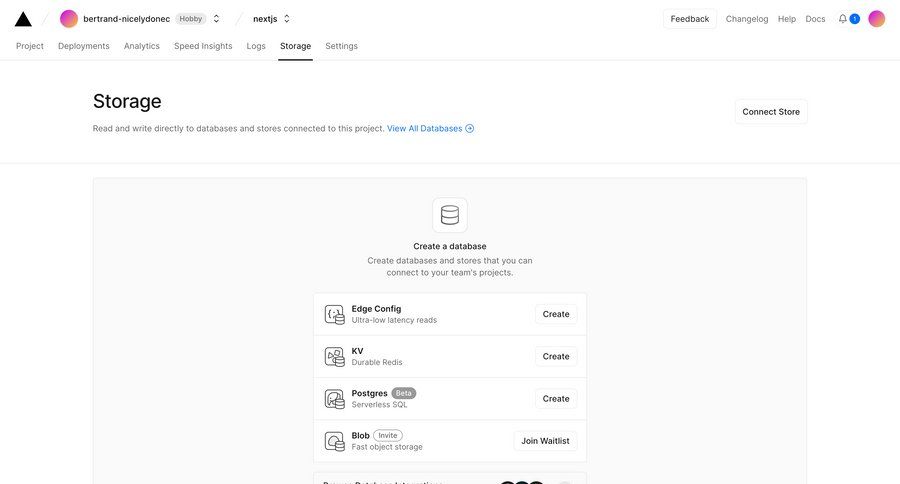Click the KV Durable Redis icon
The width and height of the screenshot is (900, 484).
334,357
